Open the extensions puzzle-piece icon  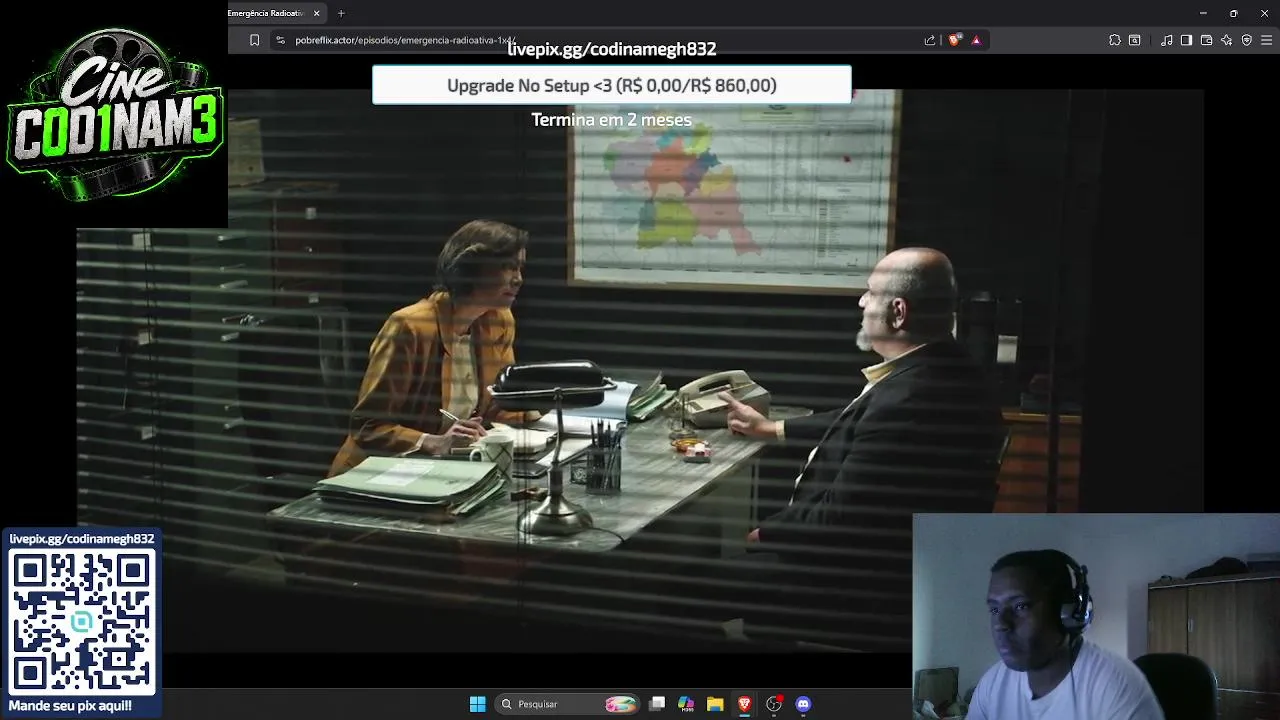point(1115,40)
